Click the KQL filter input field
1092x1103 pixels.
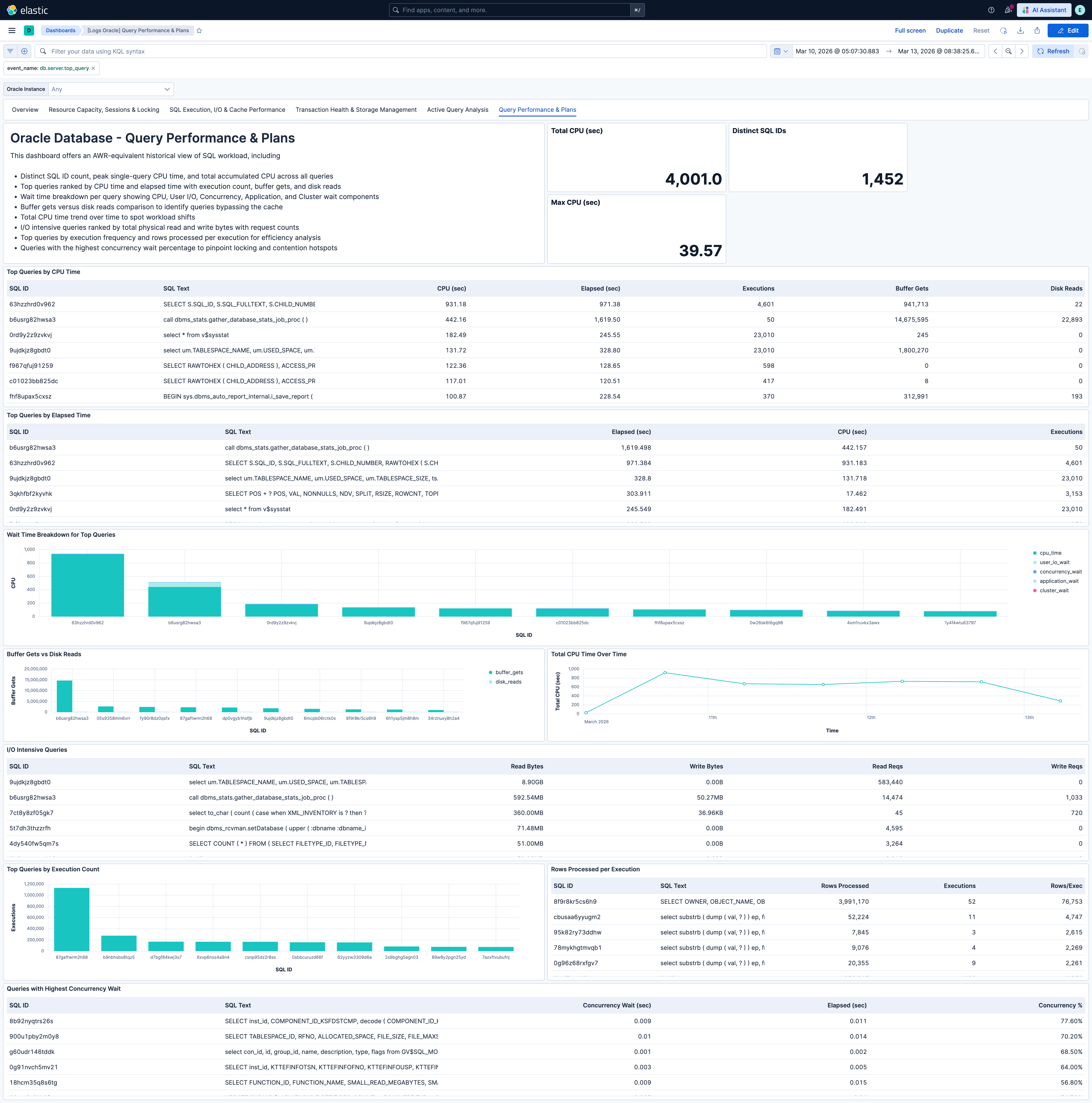(x=399, y=51)
